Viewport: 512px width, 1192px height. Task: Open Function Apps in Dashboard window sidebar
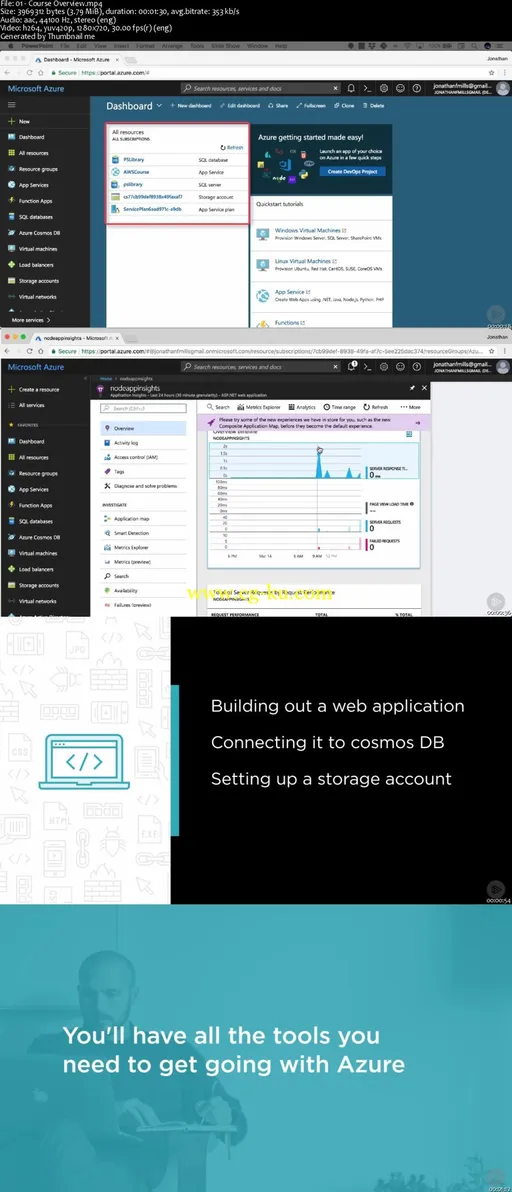coord(30,201)
